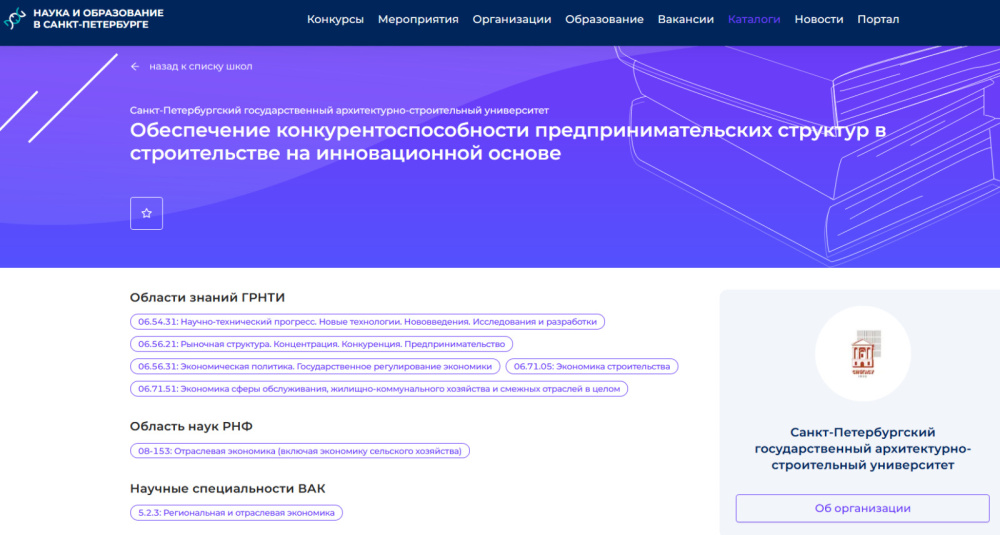Go to Портал page
This screenshot has height=535, width=1000.
[x=878, y=19]
